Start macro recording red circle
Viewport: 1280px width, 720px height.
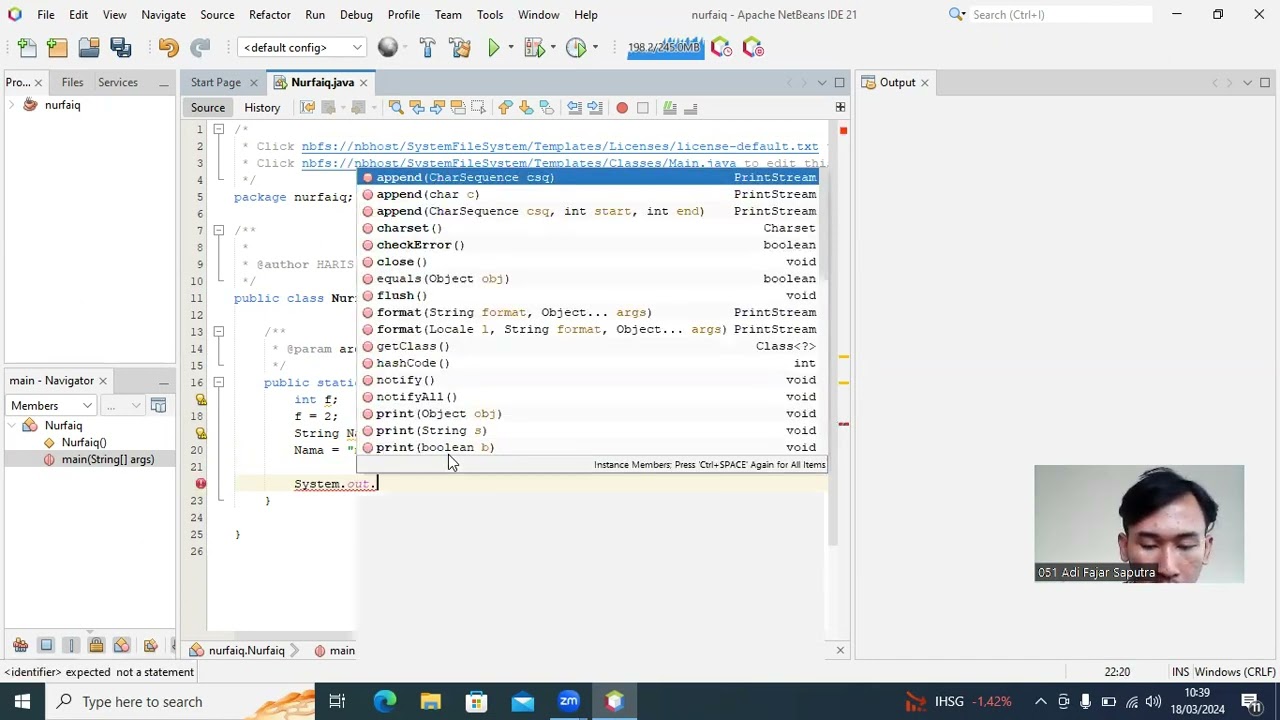point(622,107)
